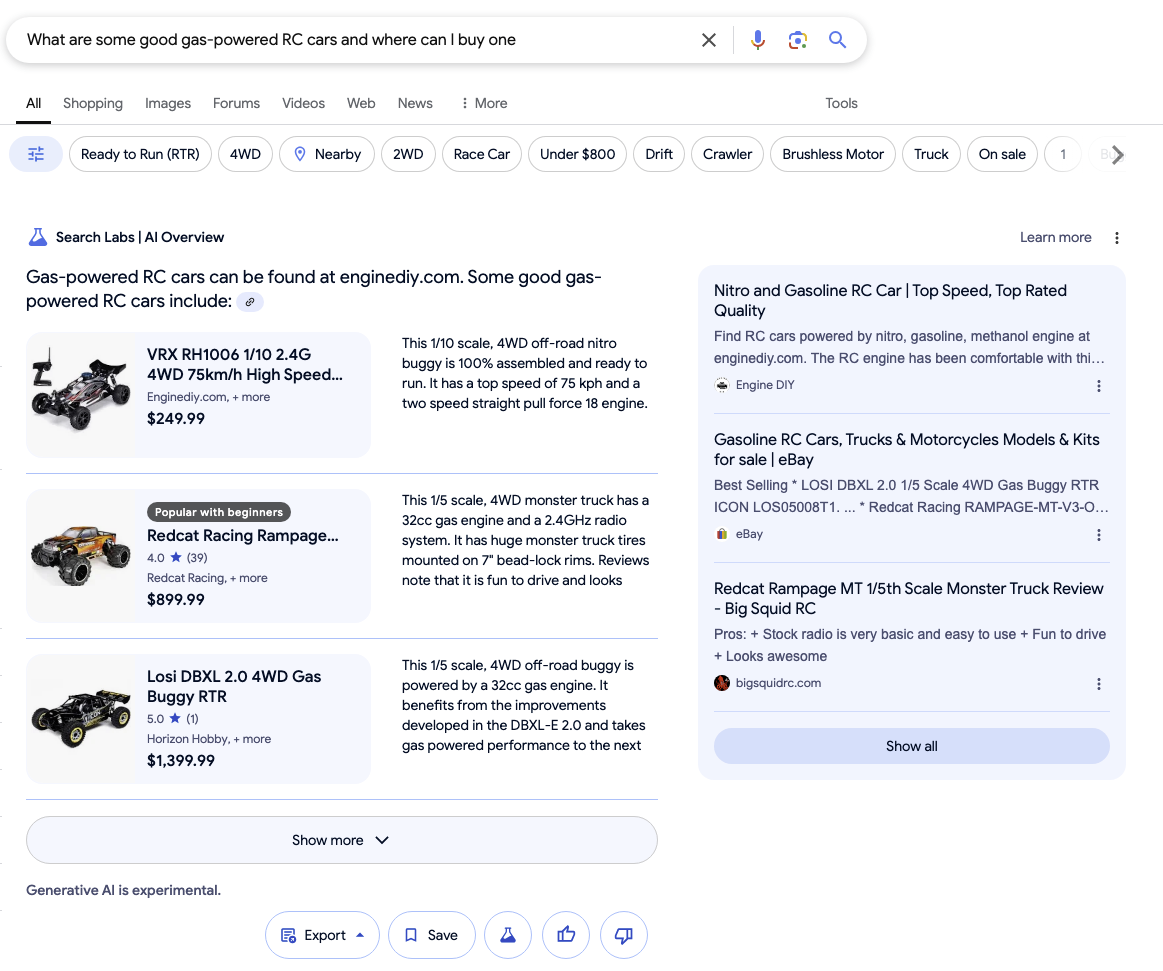Image resolution: width=1163 pixels, height=971 pixels.
Task: Click the Show all button
Action: point(911,745)
